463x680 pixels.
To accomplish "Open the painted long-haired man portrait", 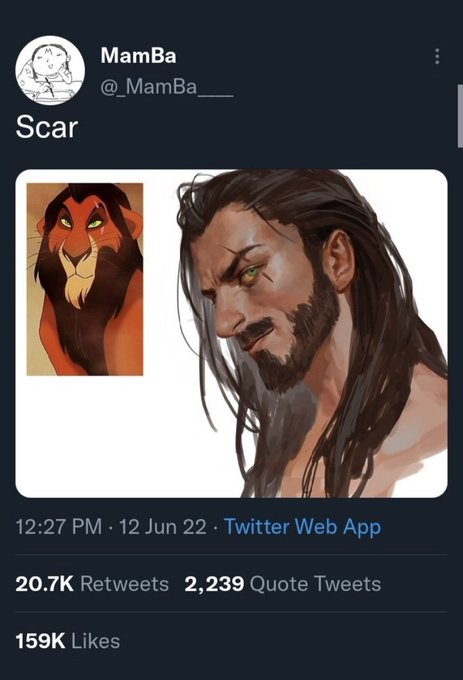I will (311, 333).
